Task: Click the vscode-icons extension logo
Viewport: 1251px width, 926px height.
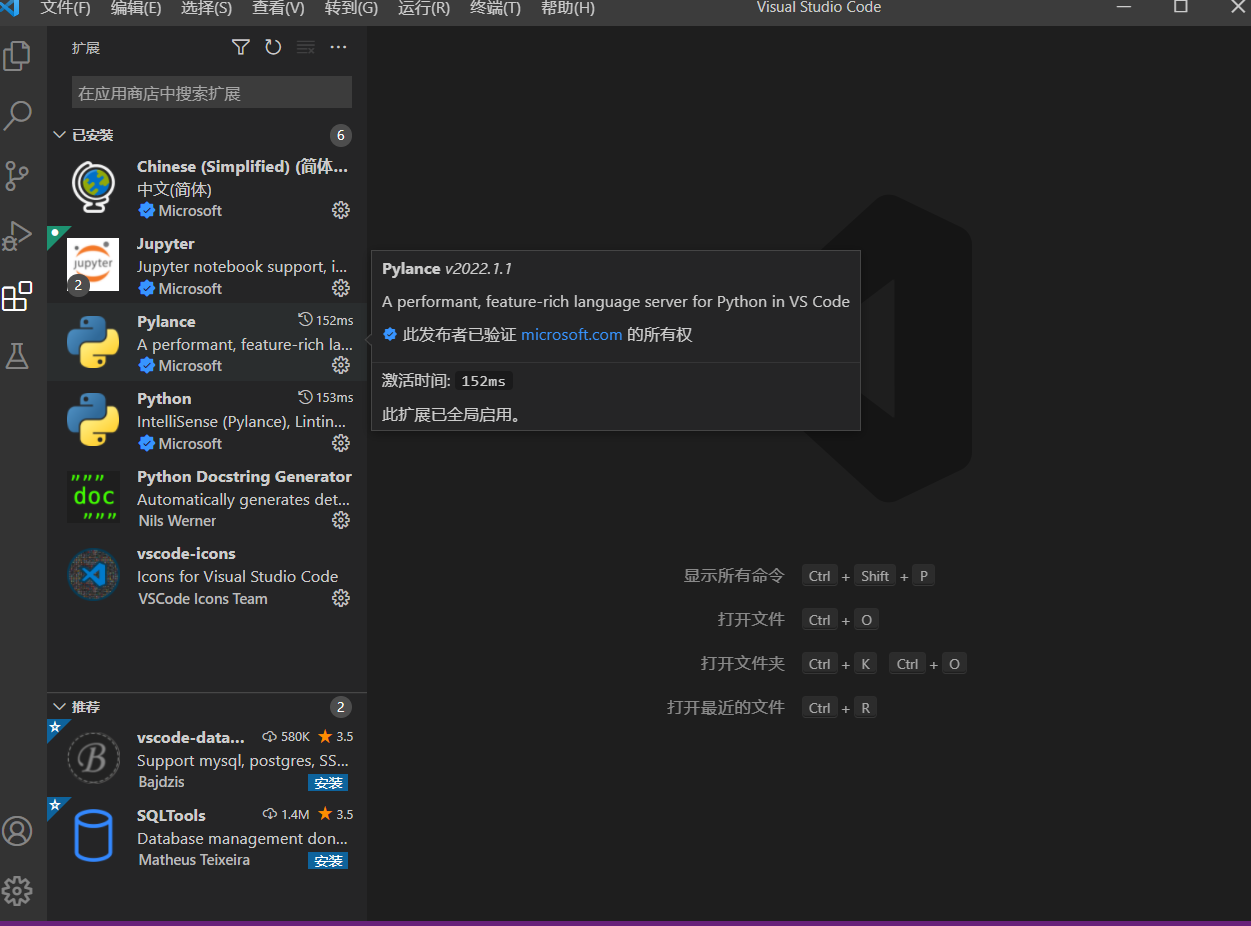Action: tap(93, 574)
